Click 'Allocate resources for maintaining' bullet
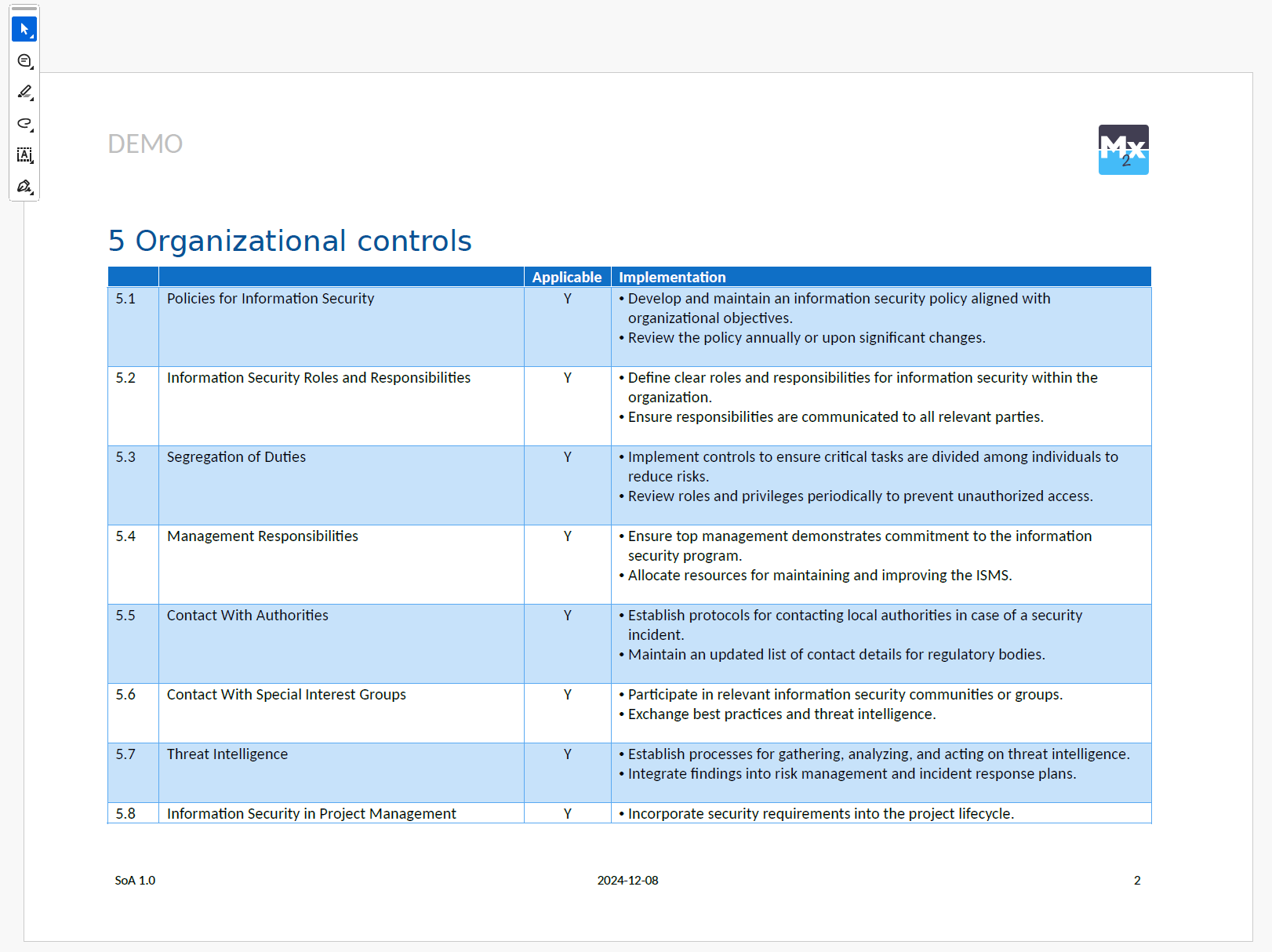Screen dimensions: 1272x952 coord(816,576)
